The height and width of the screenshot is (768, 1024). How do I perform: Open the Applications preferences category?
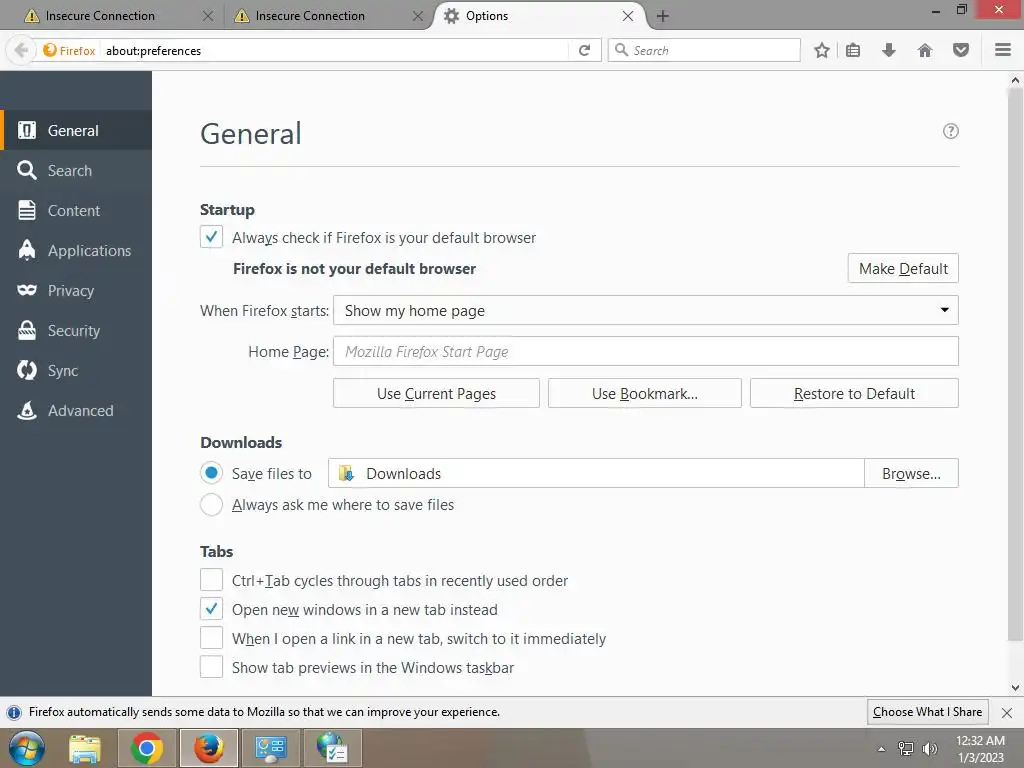pyautogui.click(x=76, y=250)
